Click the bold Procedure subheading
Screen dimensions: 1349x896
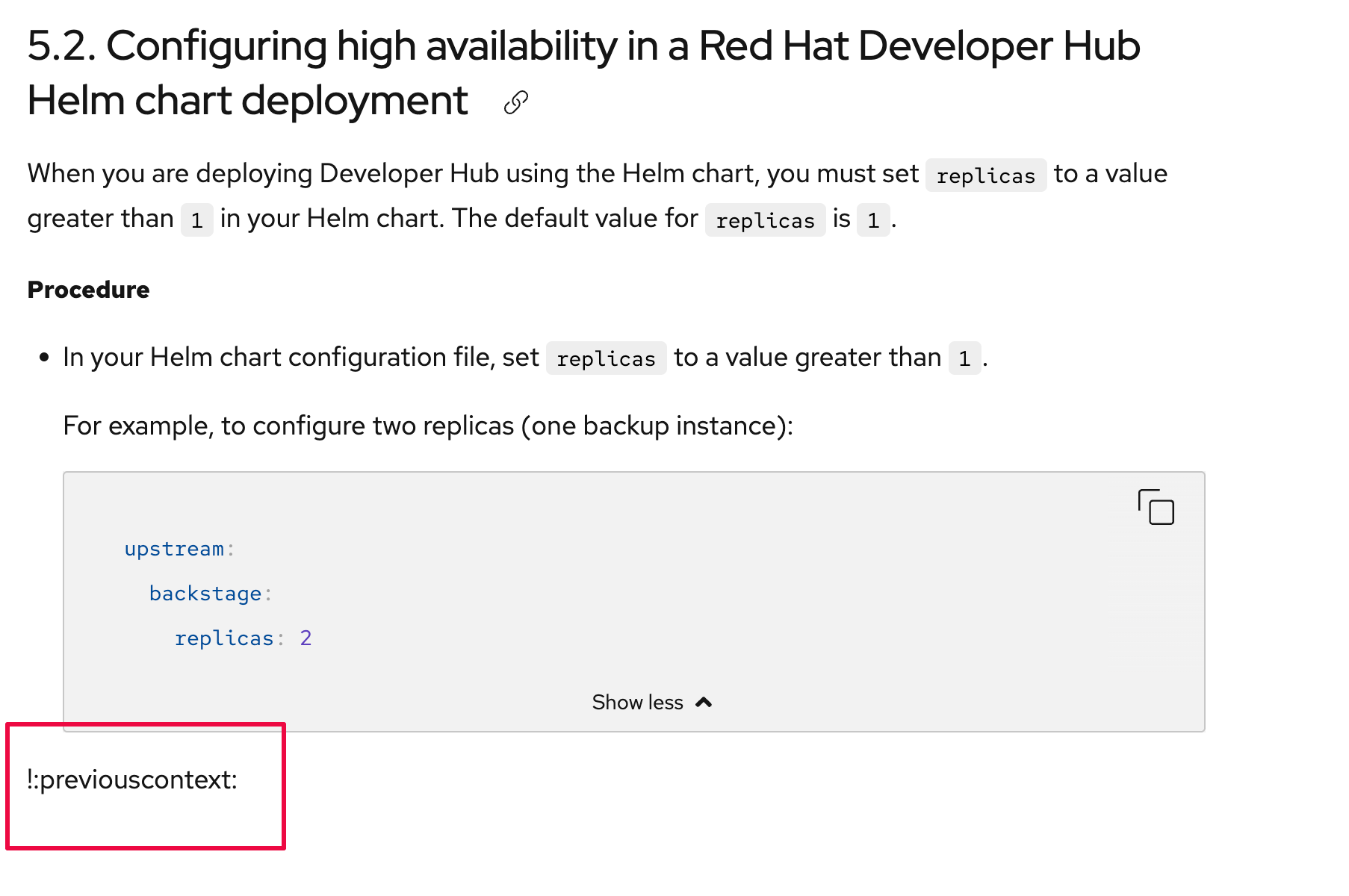pos(88,290)
